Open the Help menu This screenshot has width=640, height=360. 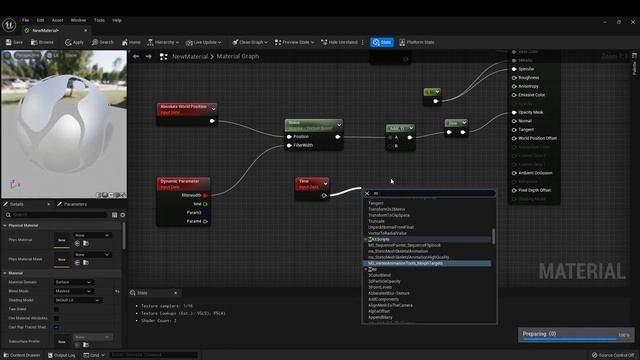[117, 20]
